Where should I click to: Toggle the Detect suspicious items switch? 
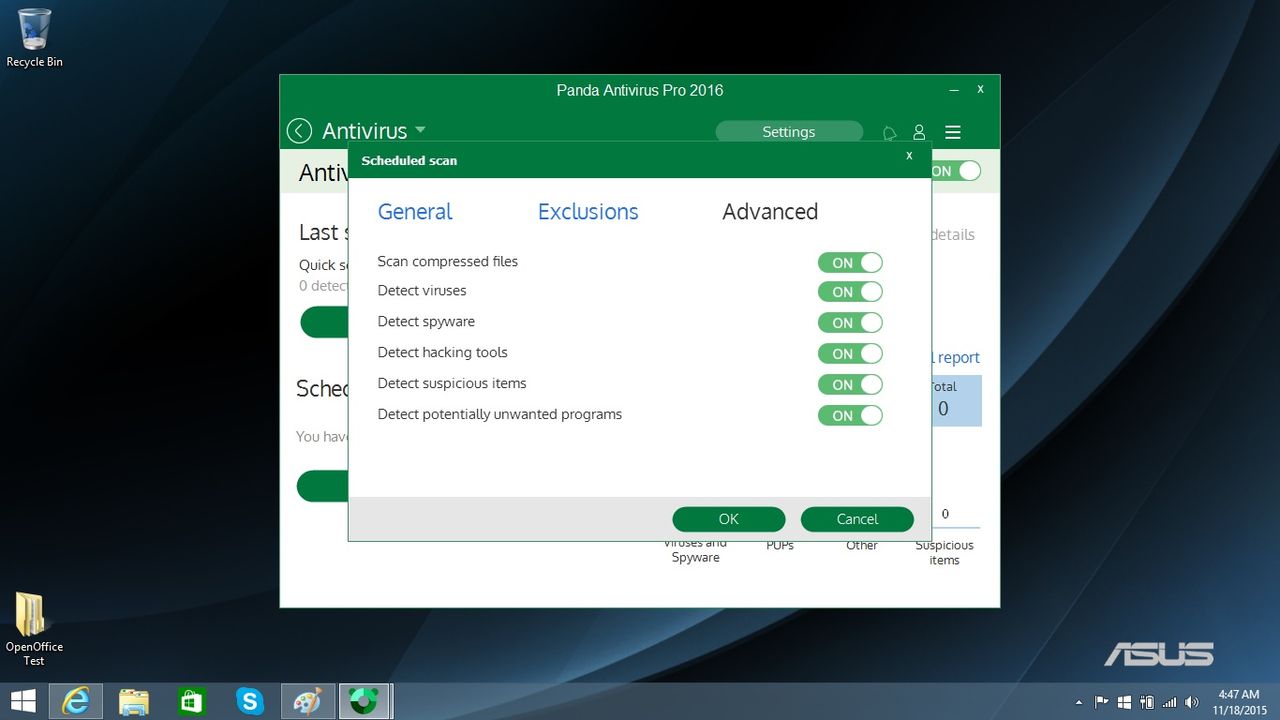point(850,385)
